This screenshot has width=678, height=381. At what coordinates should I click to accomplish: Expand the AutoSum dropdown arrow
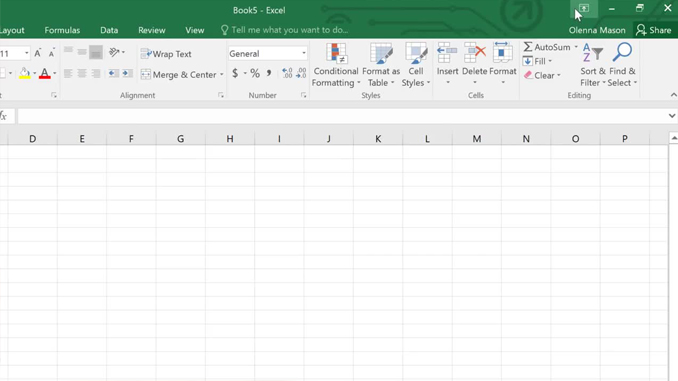pyautogui.click(x=576, y=47)
